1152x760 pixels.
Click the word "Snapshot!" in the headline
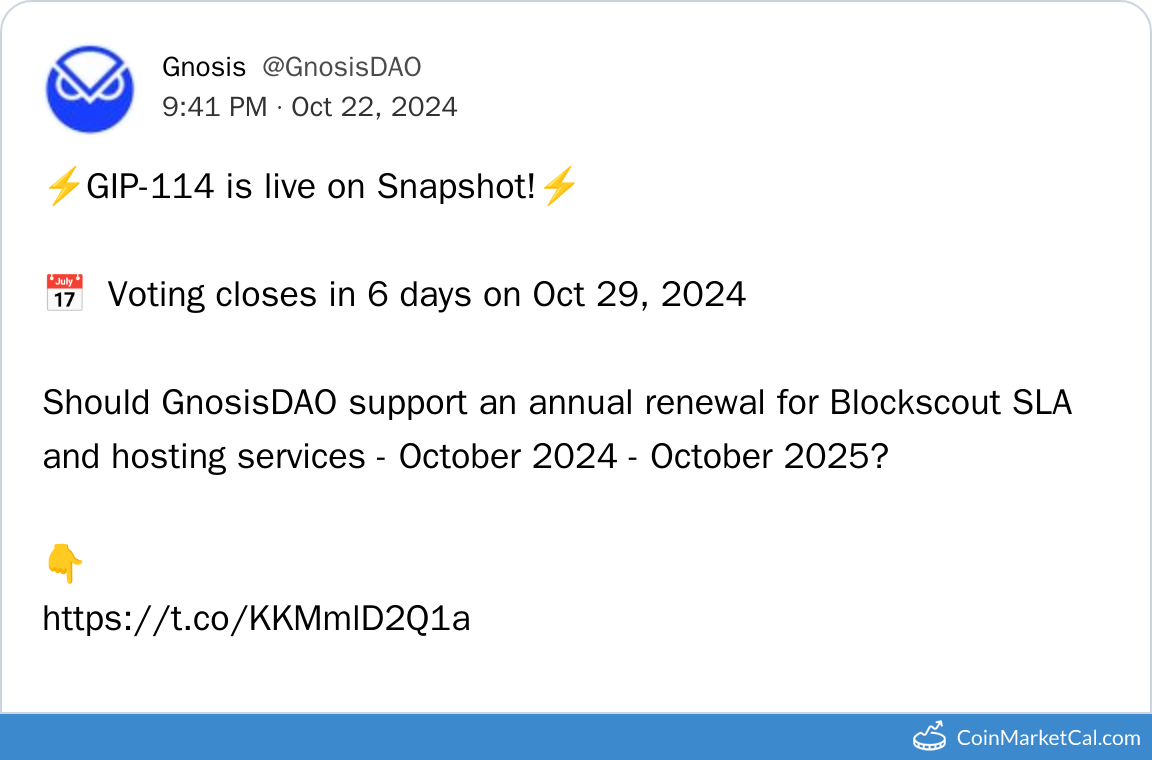[x=457, y=186]
